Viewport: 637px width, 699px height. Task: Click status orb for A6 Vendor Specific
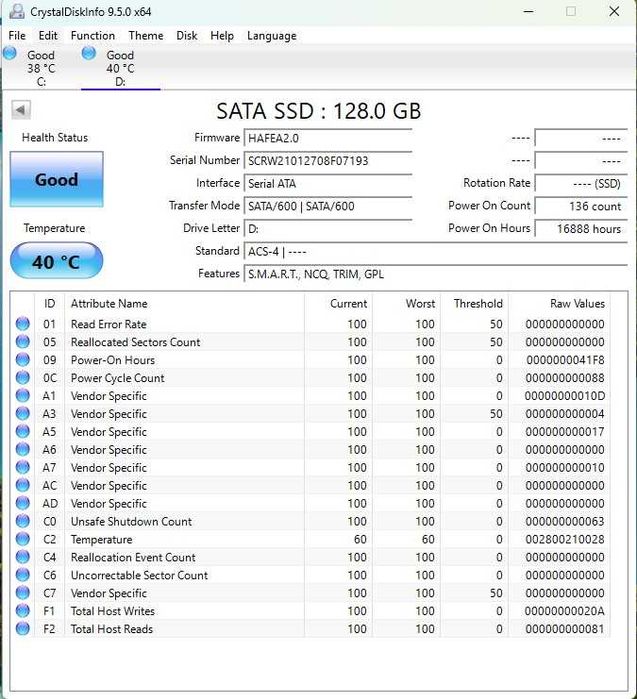(x=23, y=449)
